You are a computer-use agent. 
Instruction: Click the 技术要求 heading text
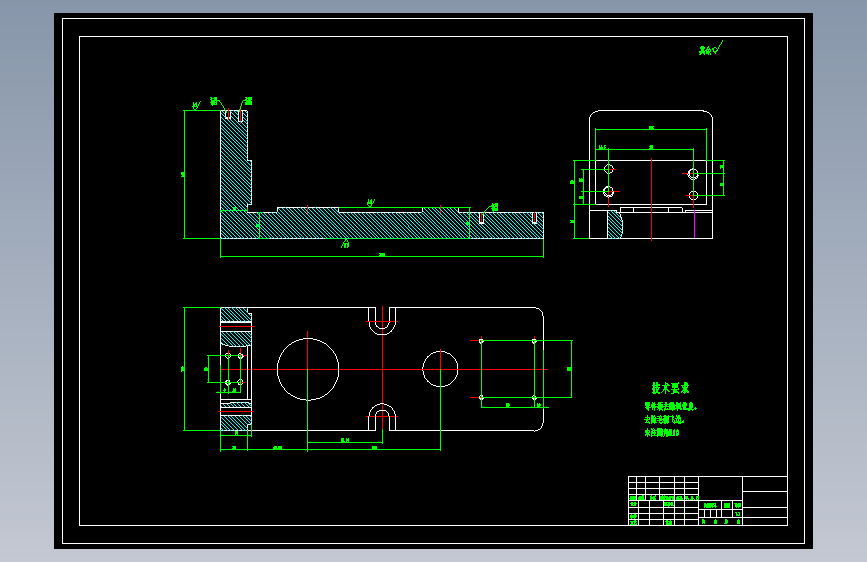670,388
